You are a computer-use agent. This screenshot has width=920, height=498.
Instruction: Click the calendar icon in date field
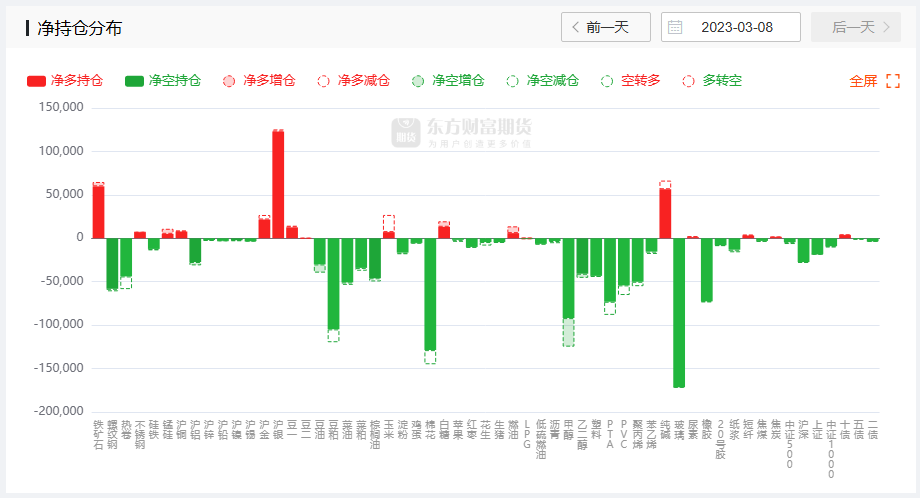pyautogui.click(x=675, y=27)
